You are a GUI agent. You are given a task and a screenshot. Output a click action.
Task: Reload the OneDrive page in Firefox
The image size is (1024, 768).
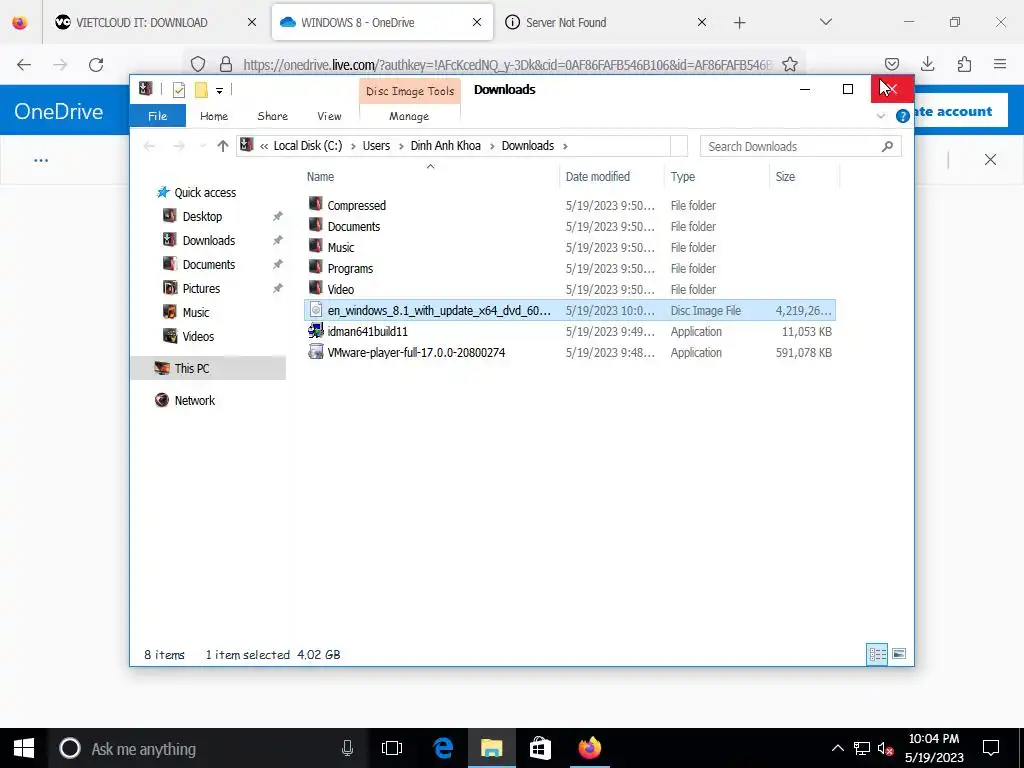(x=96, y=65)
